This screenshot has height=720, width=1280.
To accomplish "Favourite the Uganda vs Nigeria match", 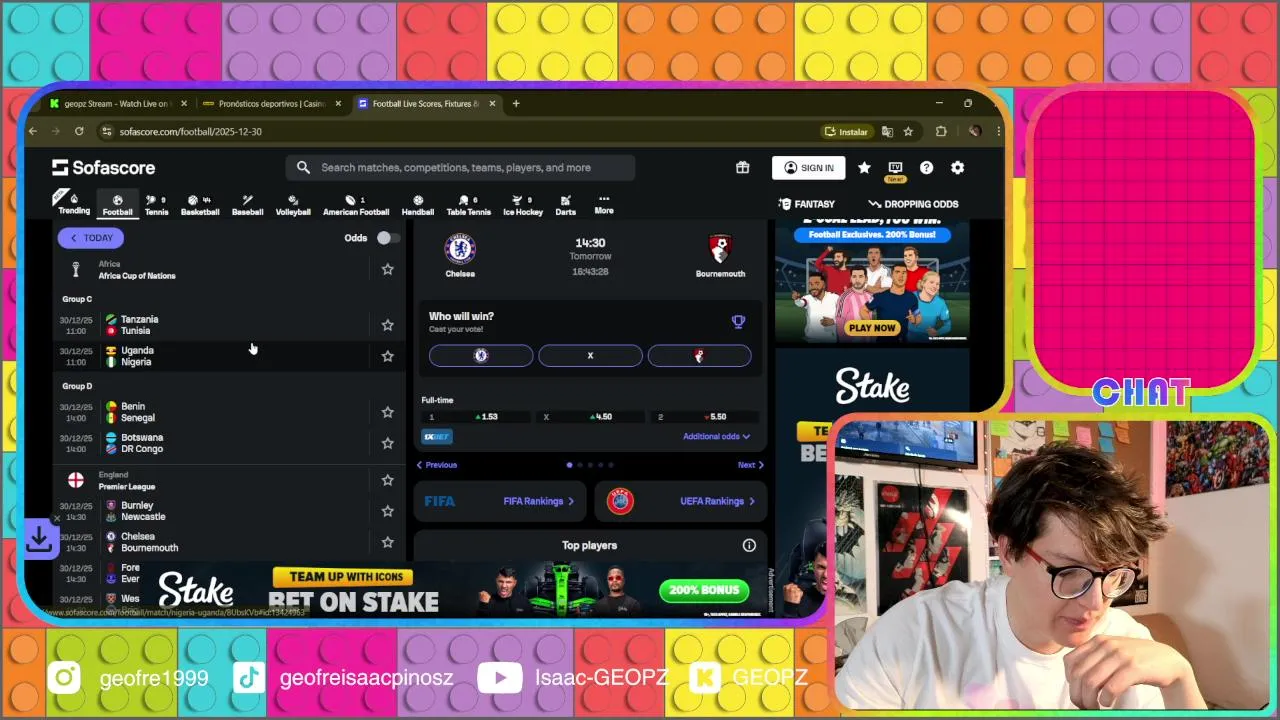I will pyautogui.click(x=387, y=356).
